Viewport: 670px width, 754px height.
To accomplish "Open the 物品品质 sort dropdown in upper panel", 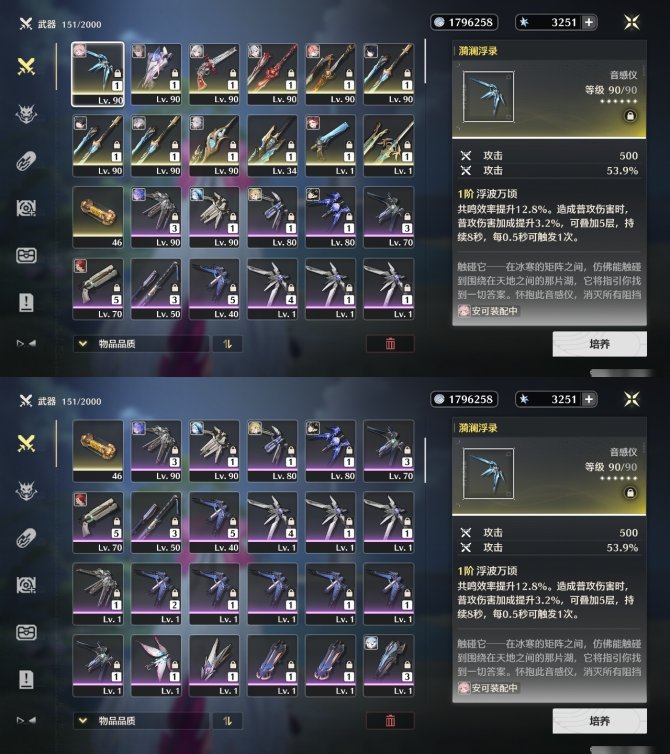I will pos(141,344).
